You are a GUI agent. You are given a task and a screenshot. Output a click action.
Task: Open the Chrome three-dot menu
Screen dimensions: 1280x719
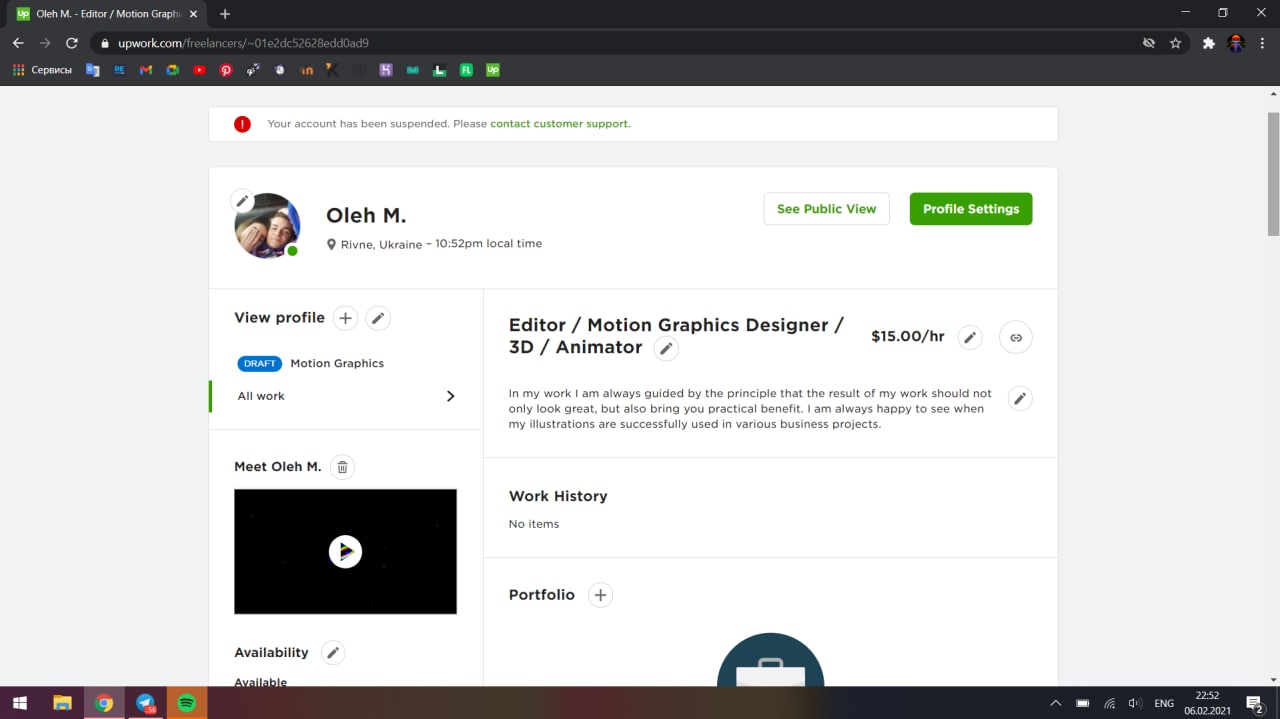coord(1263,43)
